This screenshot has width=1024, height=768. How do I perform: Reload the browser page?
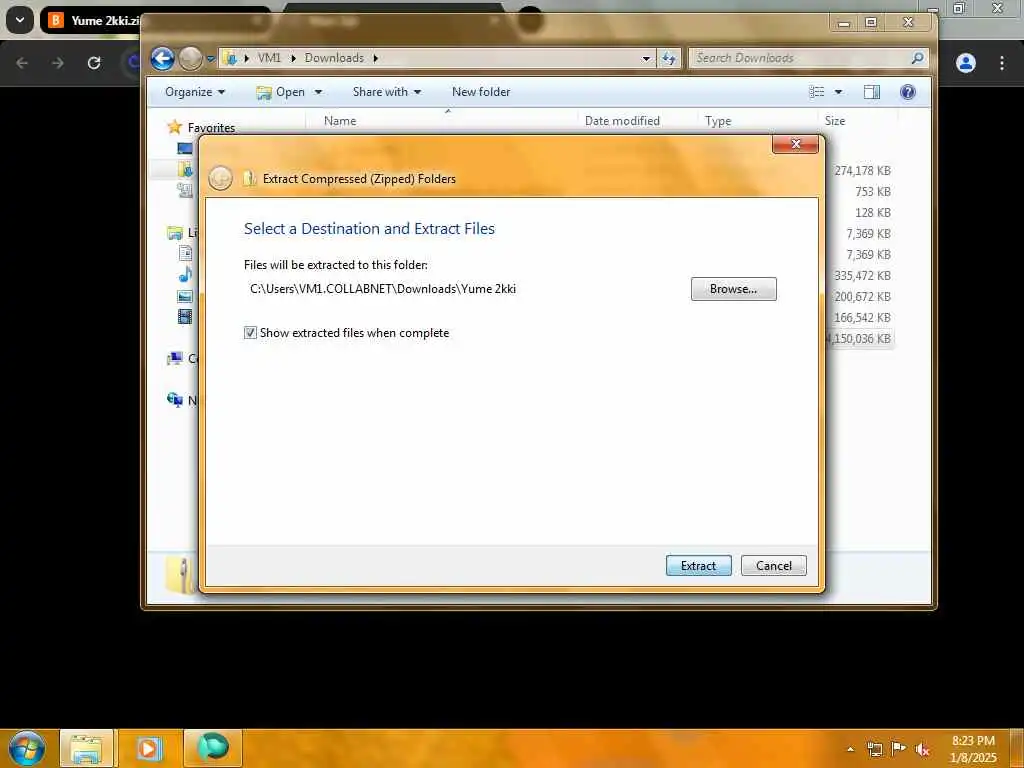[x=94, y=63]
